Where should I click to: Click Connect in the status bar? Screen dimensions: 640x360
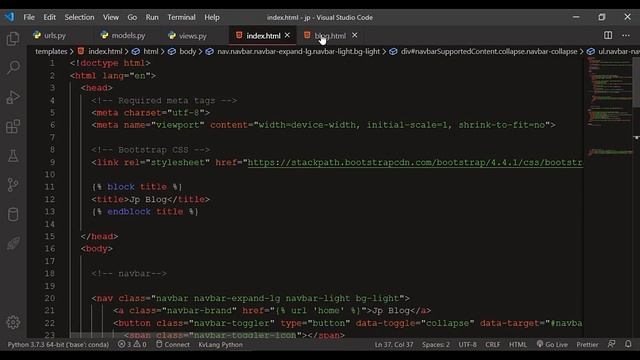tap(173, 344)
